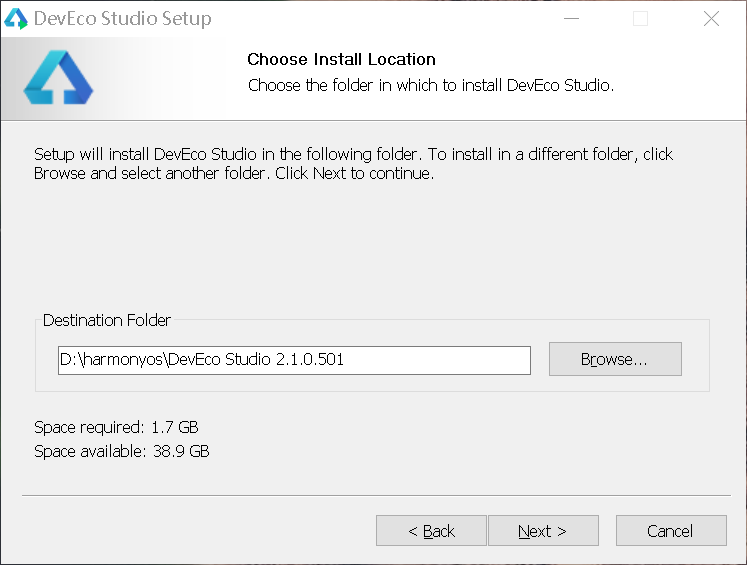The width and height of the screenshot is (747, 565).
Task: Click the blank area below the instructions
Action: pyautogui.click(x=372, y=250)
